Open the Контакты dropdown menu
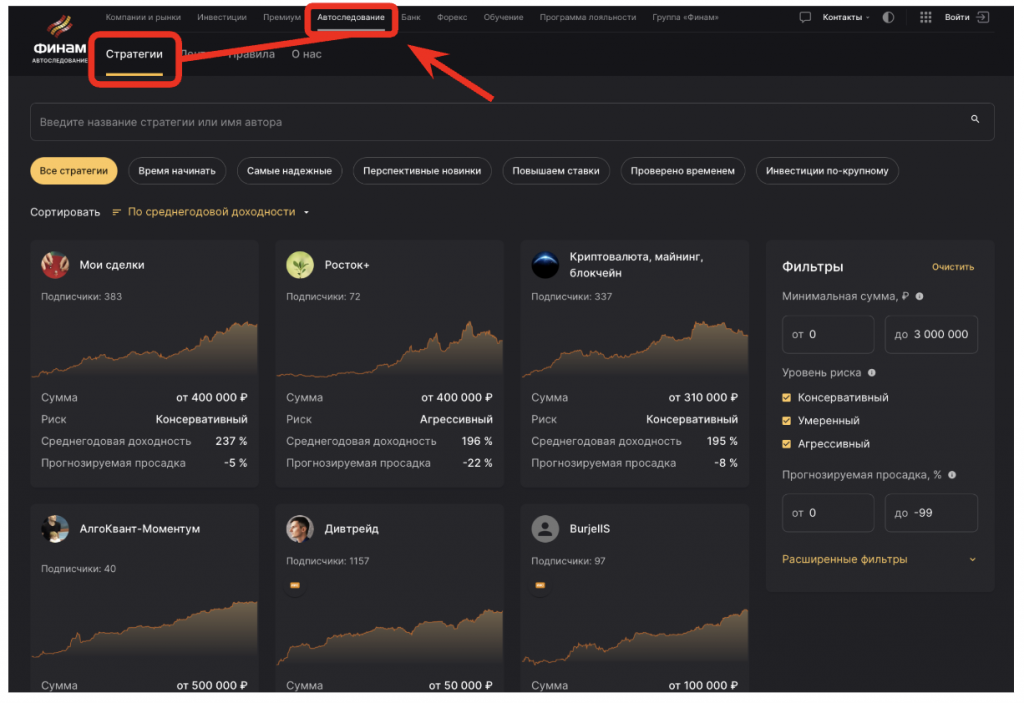Screen dimensions: 1024x703 pyautogui.click(x=845, y=18)
